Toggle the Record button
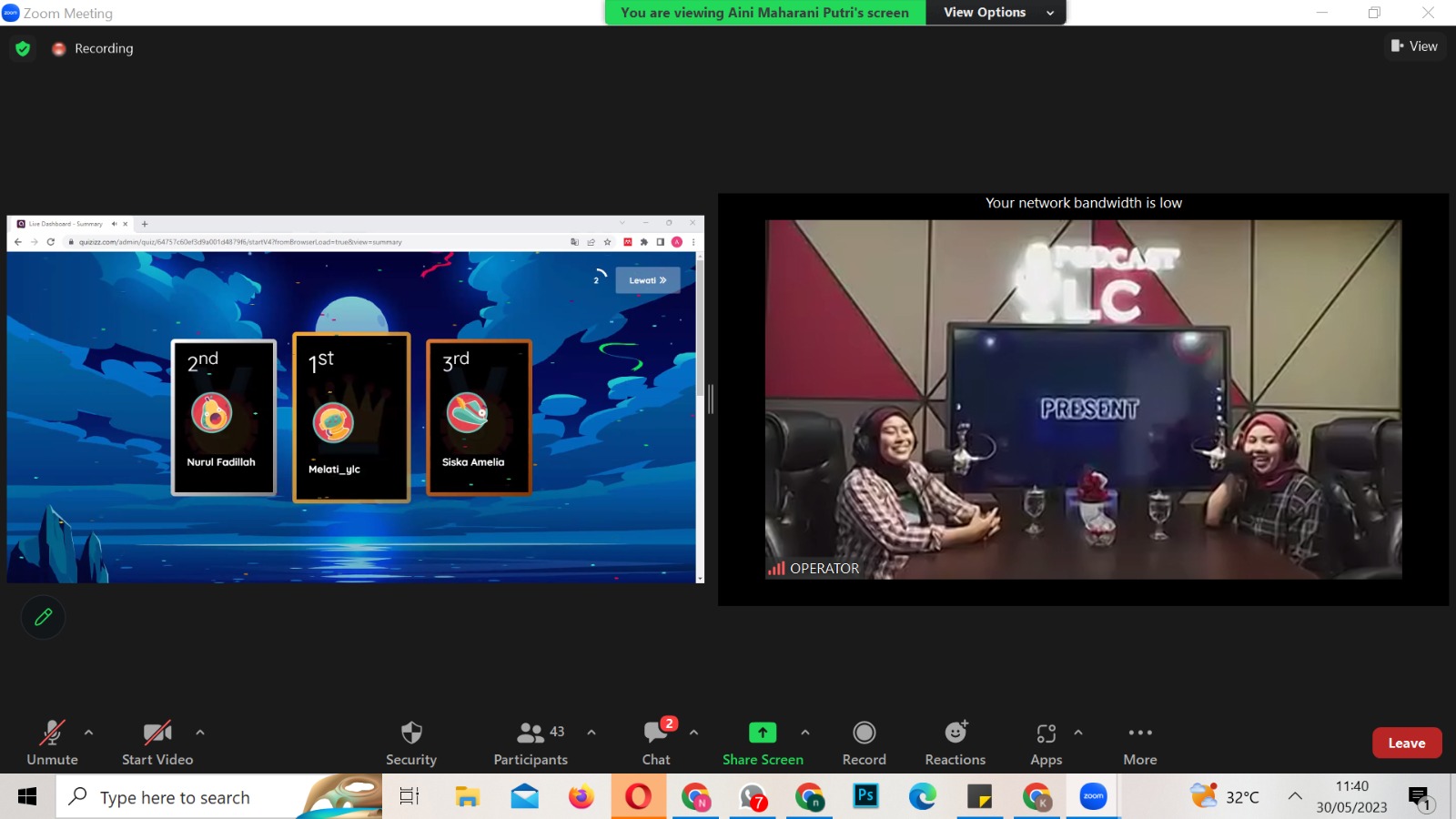1456x819 pixels. (864, 733)
